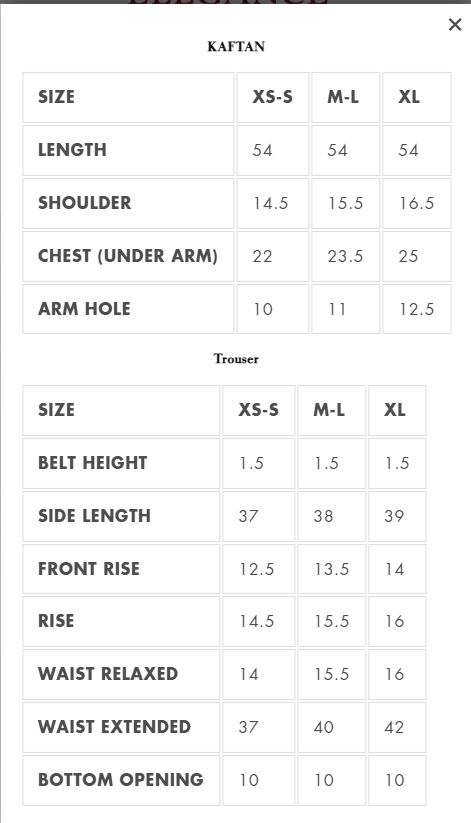Image resolution: width=471 pixels, height=823 pixels.
Task: Click the XL waist extended value 42
Action: click(x=394, y=727)
